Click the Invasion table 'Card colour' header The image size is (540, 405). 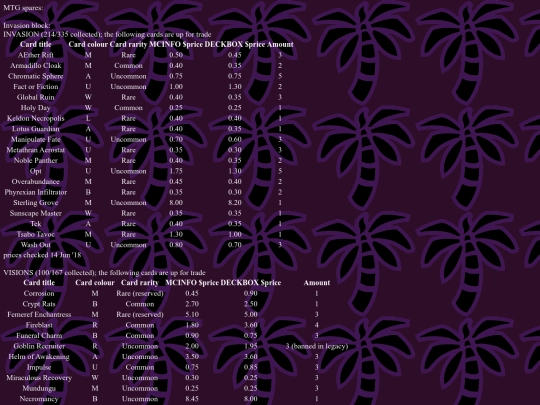[x=88, y=44]
